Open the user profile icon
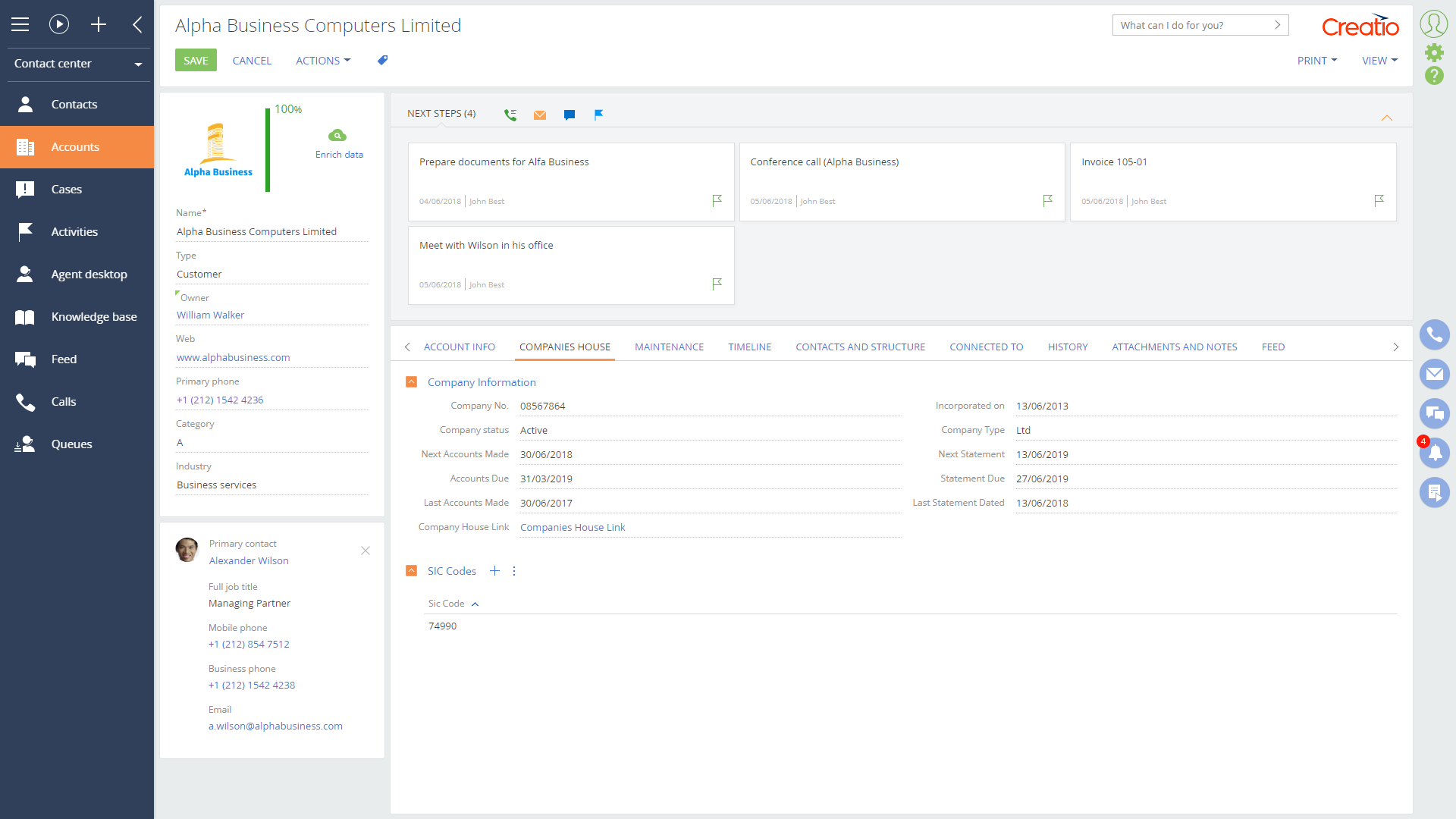The height and width of the screenshot is (819, 1456). click(1434, 24)
